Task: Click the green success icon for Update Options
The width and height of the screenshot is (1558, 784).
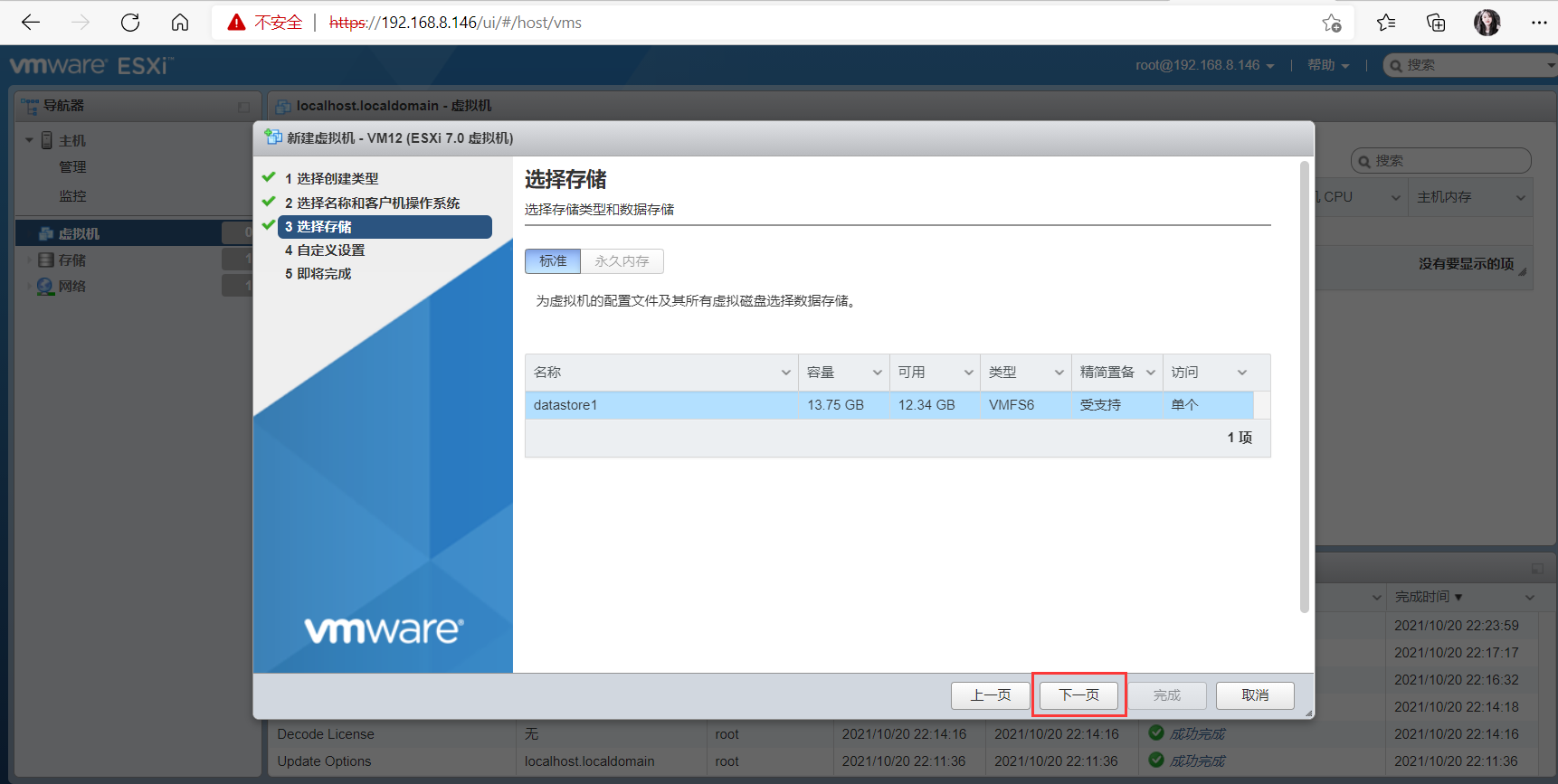Action: click(x=1156, y=760)
